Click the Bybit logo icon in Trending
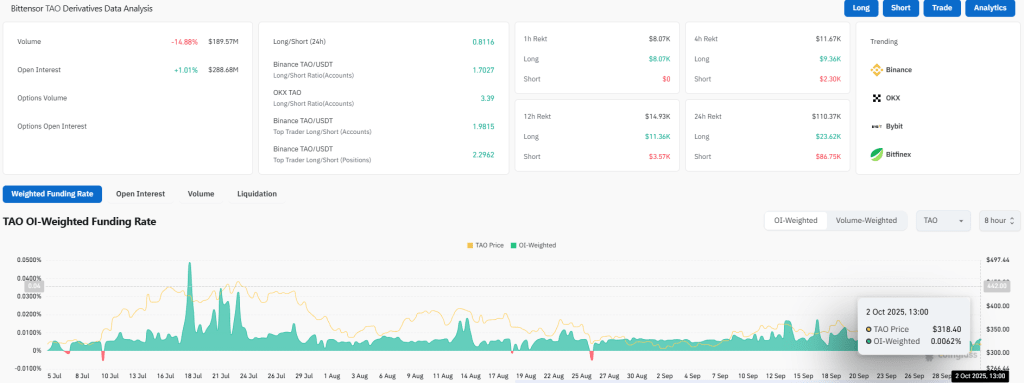1024x383 pixels. tap(876, 126)
